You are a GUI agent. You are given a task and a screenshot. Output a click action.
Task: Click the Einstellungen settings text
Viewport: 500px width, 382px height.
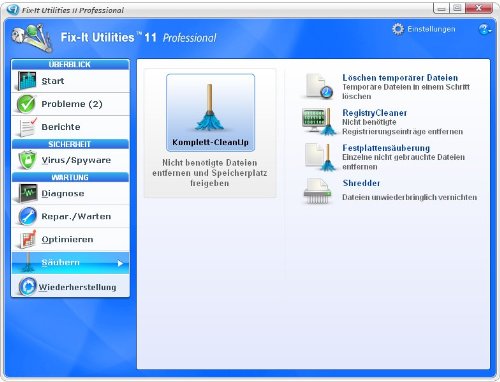click(431, 29)
